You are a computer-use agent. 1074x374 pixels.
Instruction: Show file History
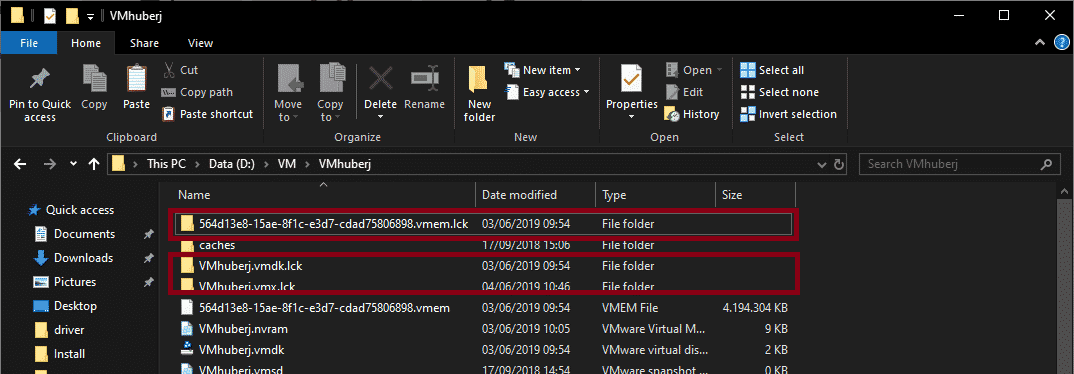[x=692, y=114]
